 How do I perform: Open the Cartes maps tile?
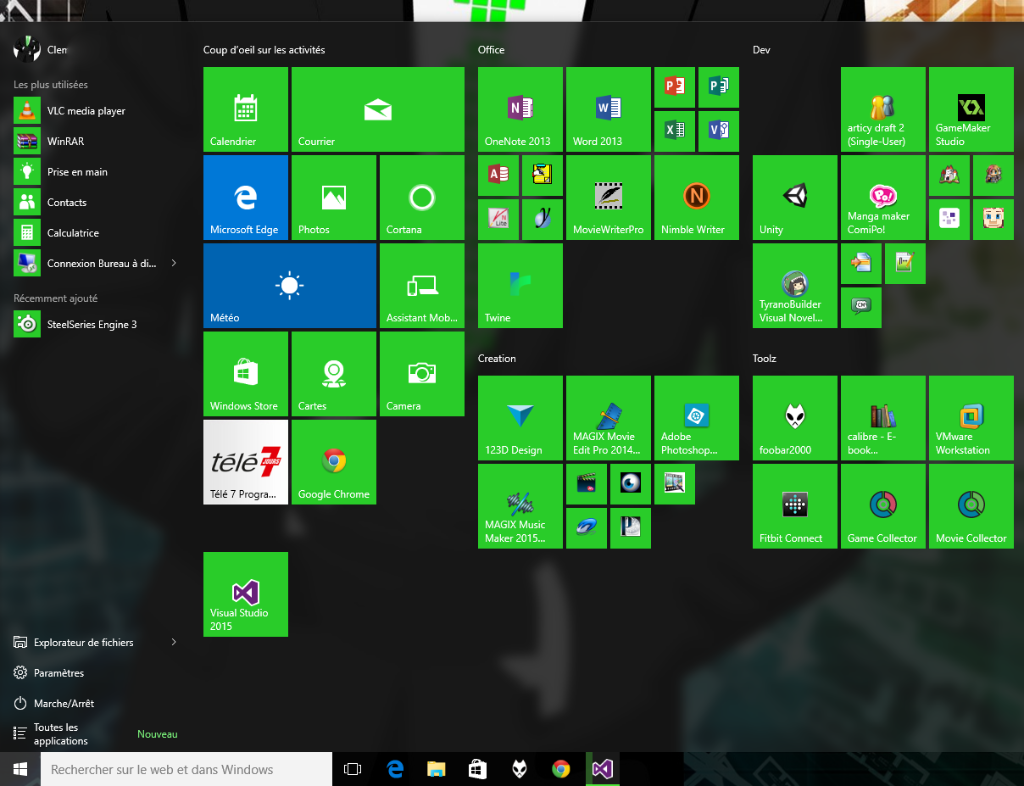point(334,373)
